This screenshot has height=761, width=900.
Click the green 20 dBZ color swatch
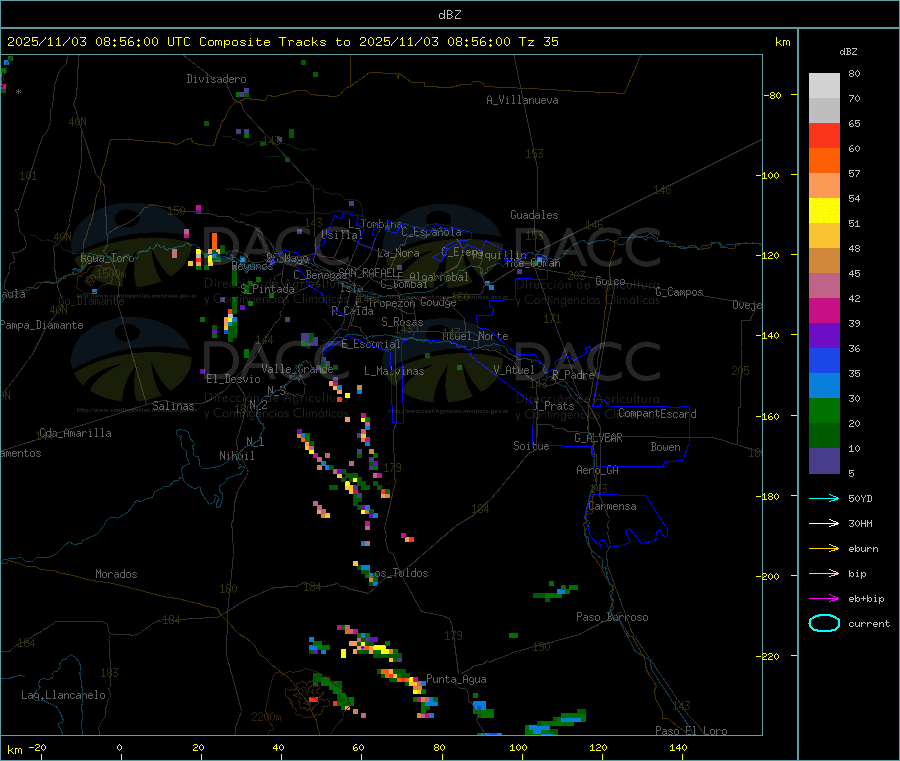pyautogui.click(x=824, y=410)
